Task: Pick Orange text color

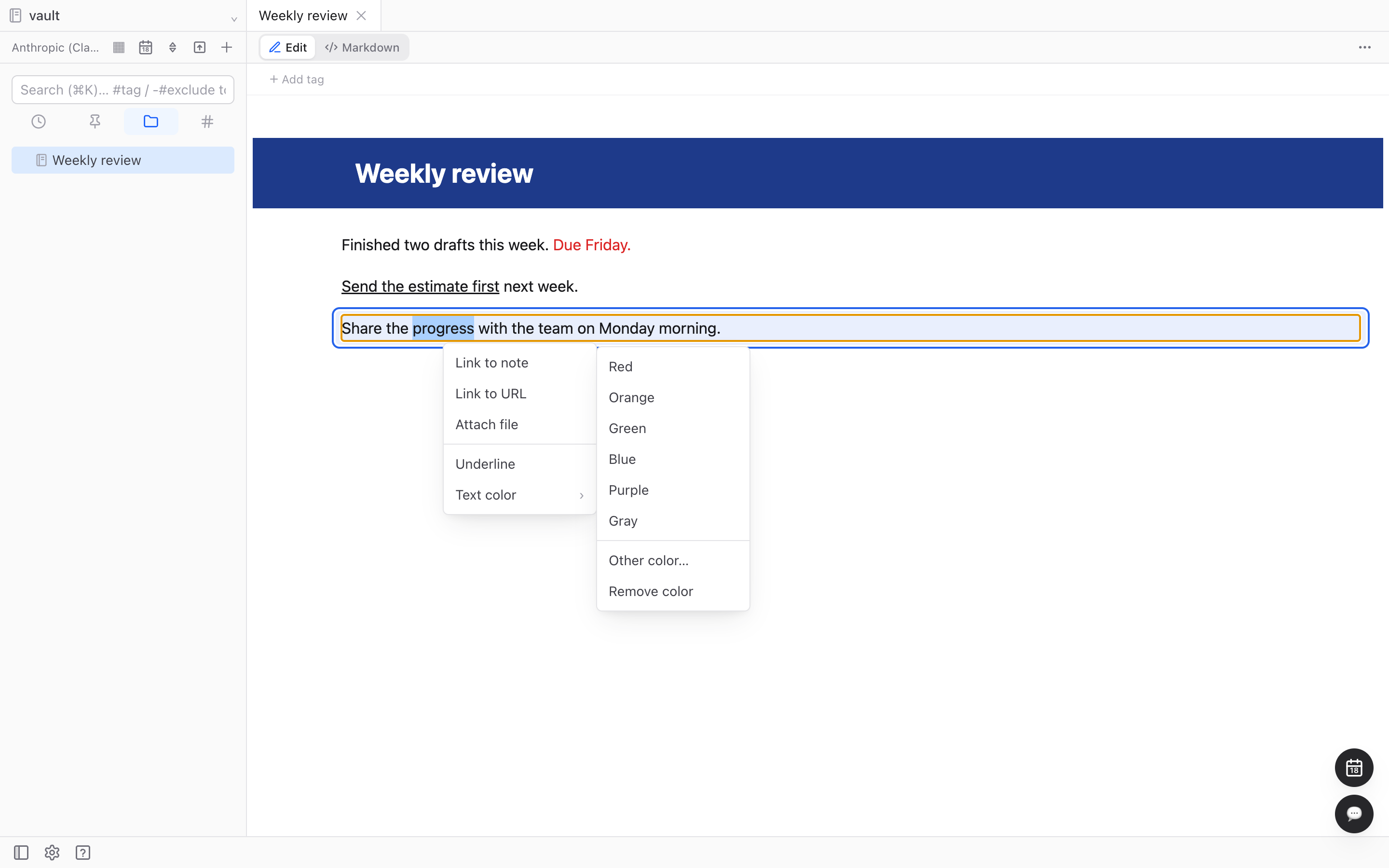Action: (673, 397)
